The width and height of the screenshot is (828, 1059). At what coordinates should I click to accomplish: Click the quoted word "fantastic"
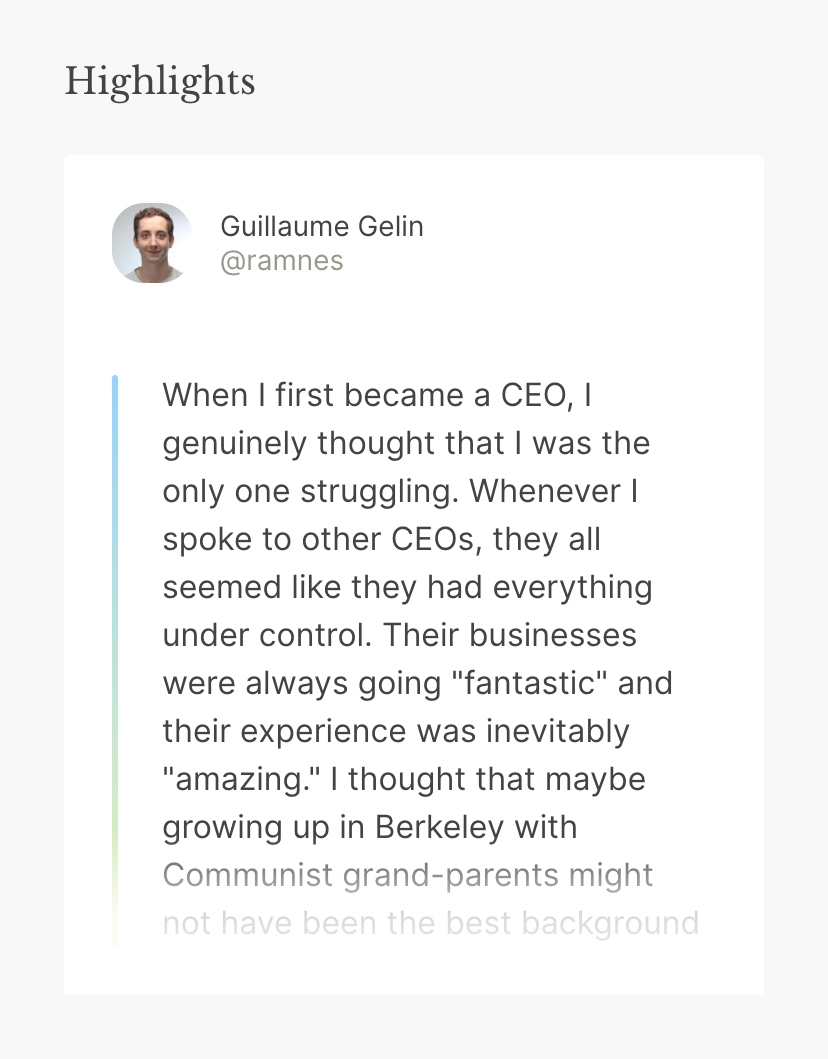coord(531,683)
